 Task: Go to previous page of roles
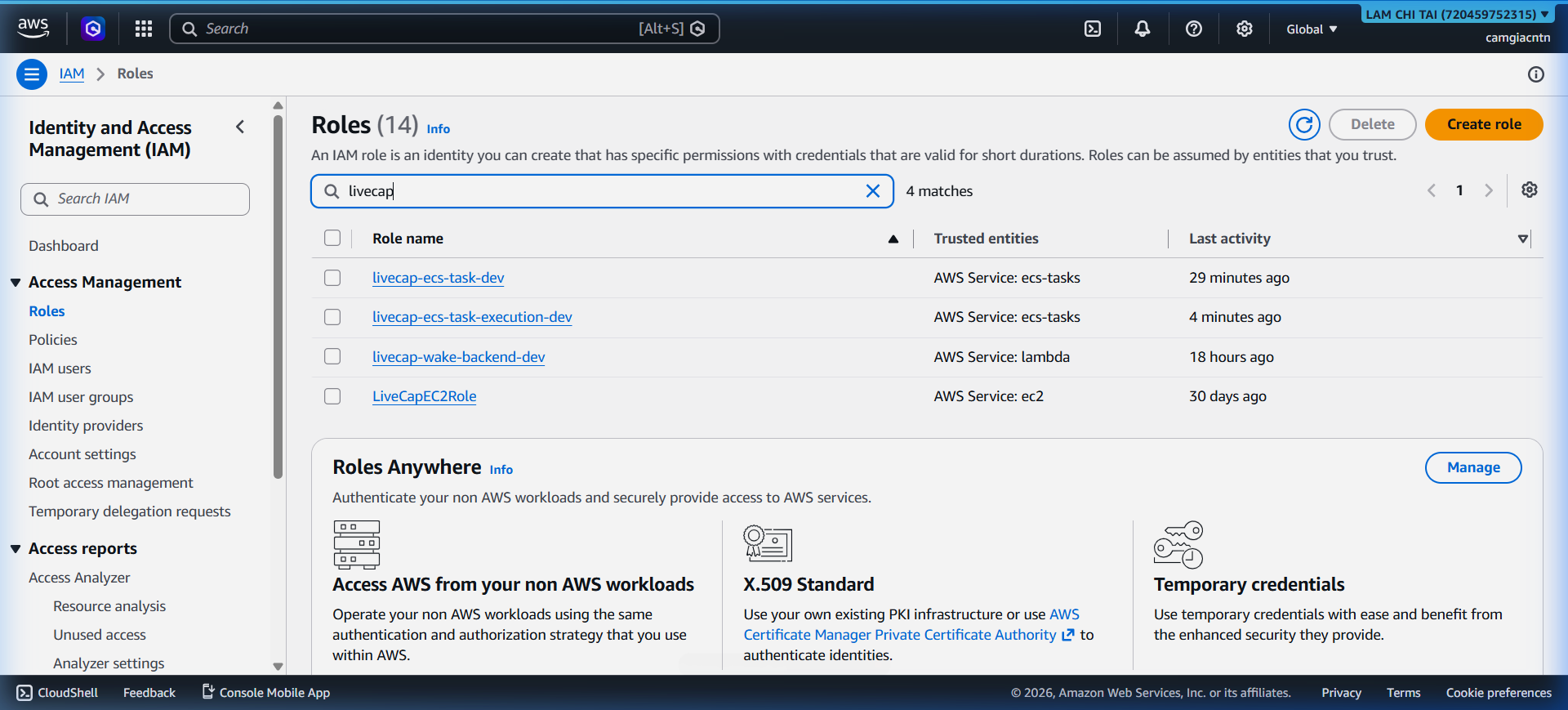pos(1432,190)
